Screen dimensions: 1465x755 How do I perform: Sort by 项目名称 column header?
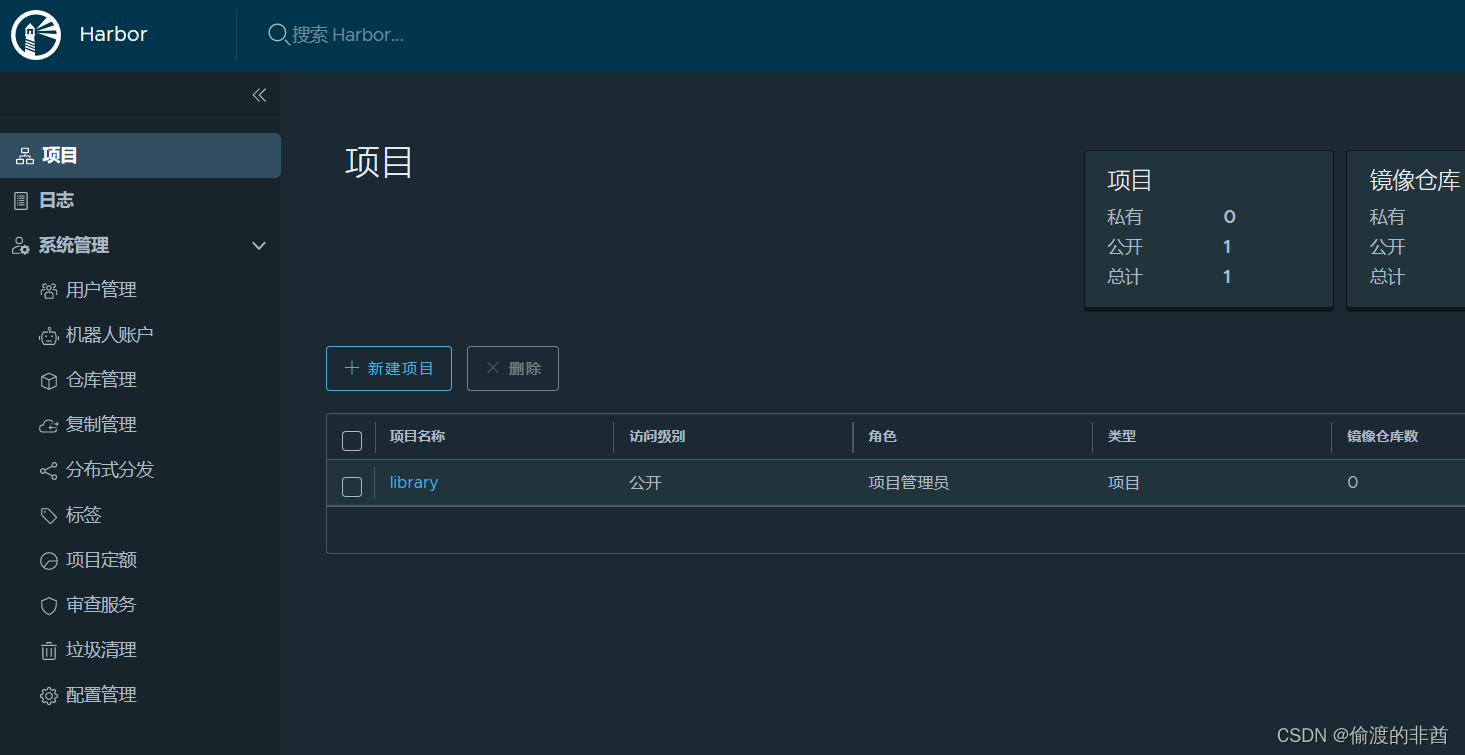pos(417,437)
